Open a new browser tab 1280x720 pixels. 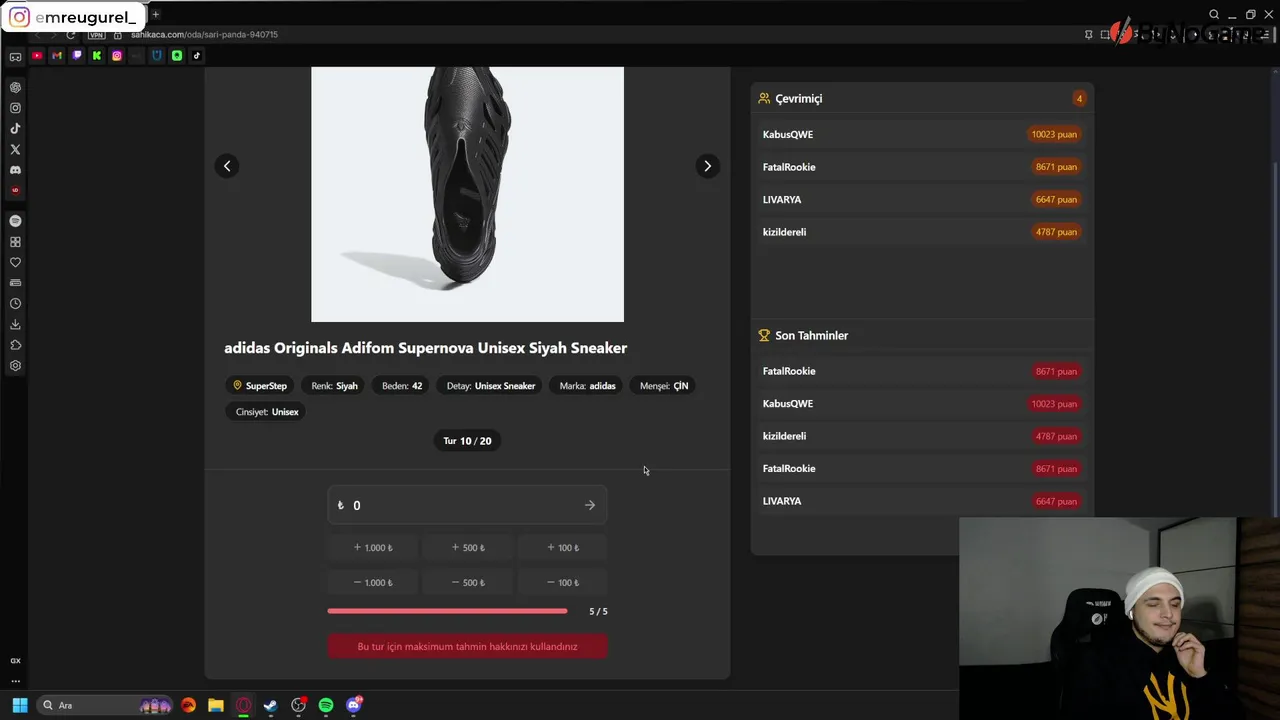[155, 14]
